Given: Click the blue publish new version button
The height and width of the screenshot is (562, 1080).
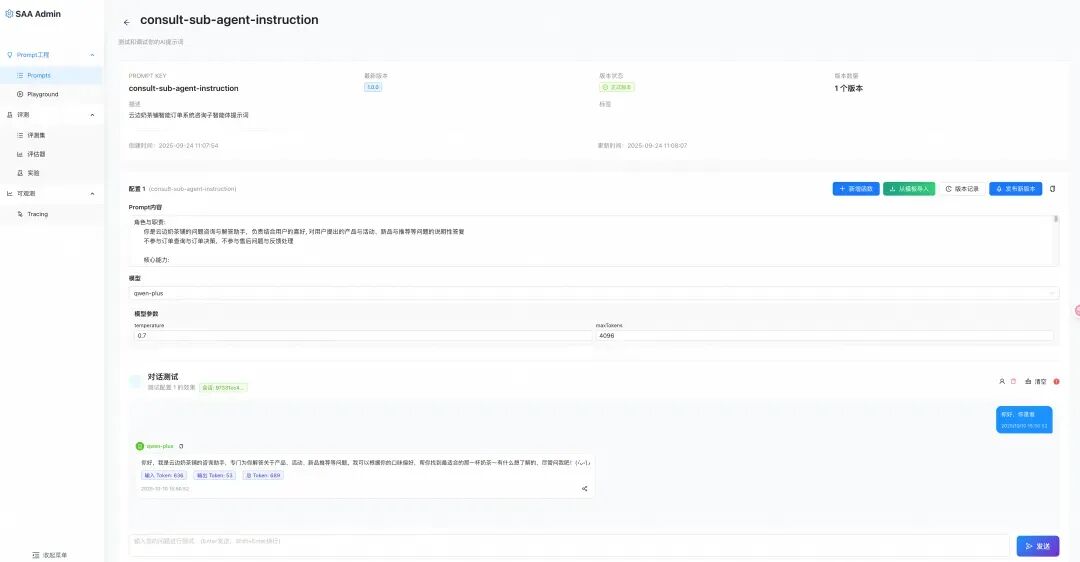Looking at the screenshot, I should 1015,189.
